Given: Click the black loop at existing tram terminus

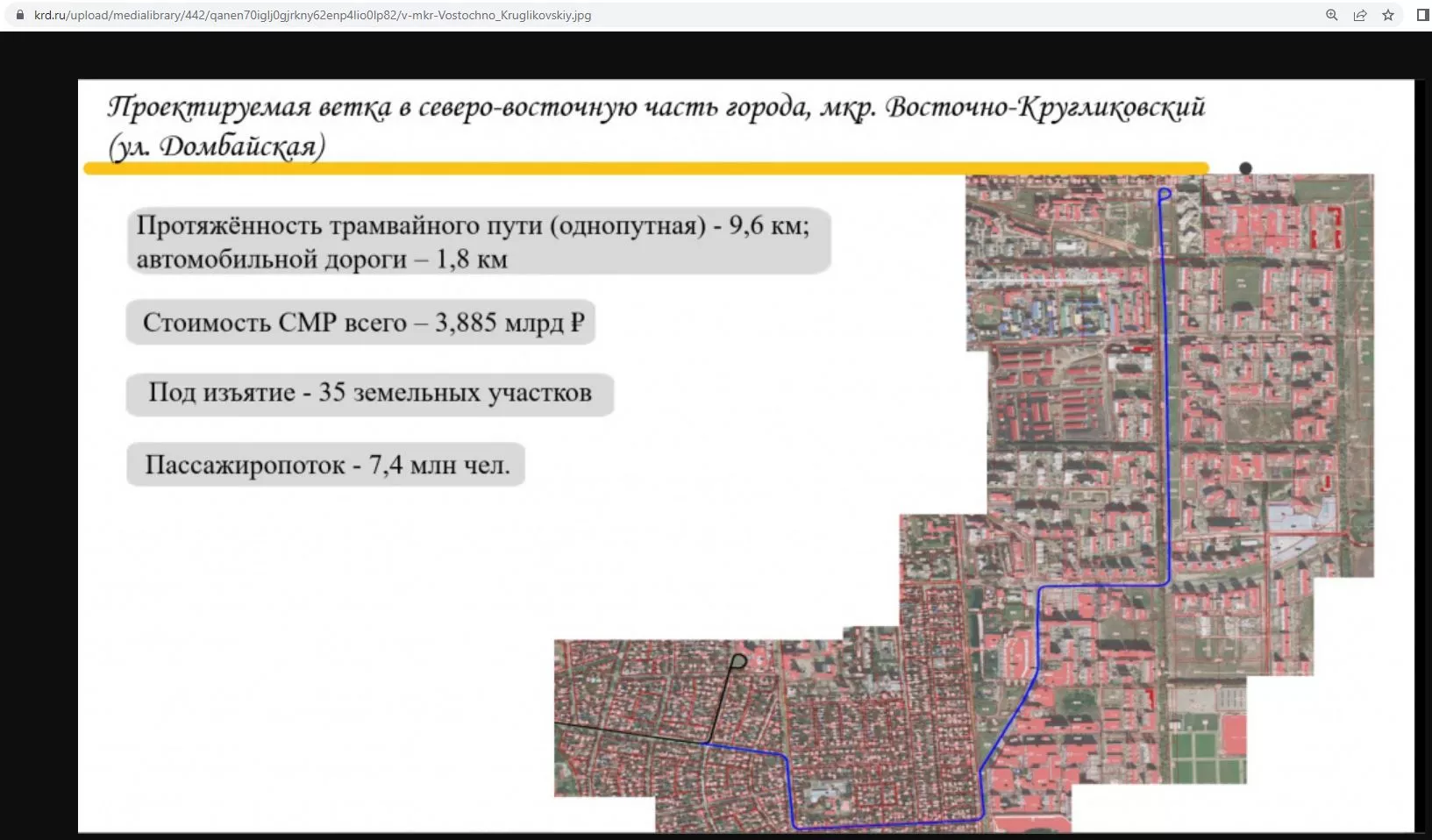Looking at the screenshot, I should point(739,661).
